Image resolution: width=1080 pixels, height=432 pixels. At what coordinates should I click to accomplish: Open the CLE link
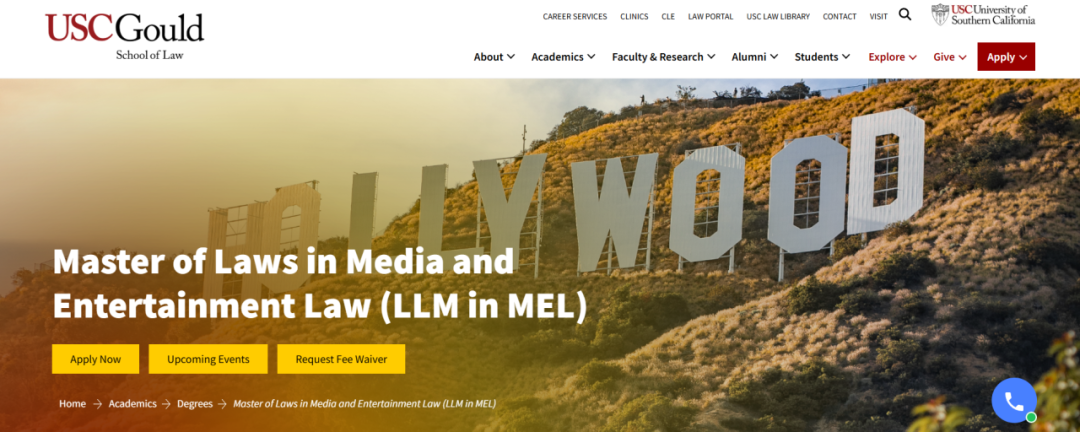pos(668,17)
